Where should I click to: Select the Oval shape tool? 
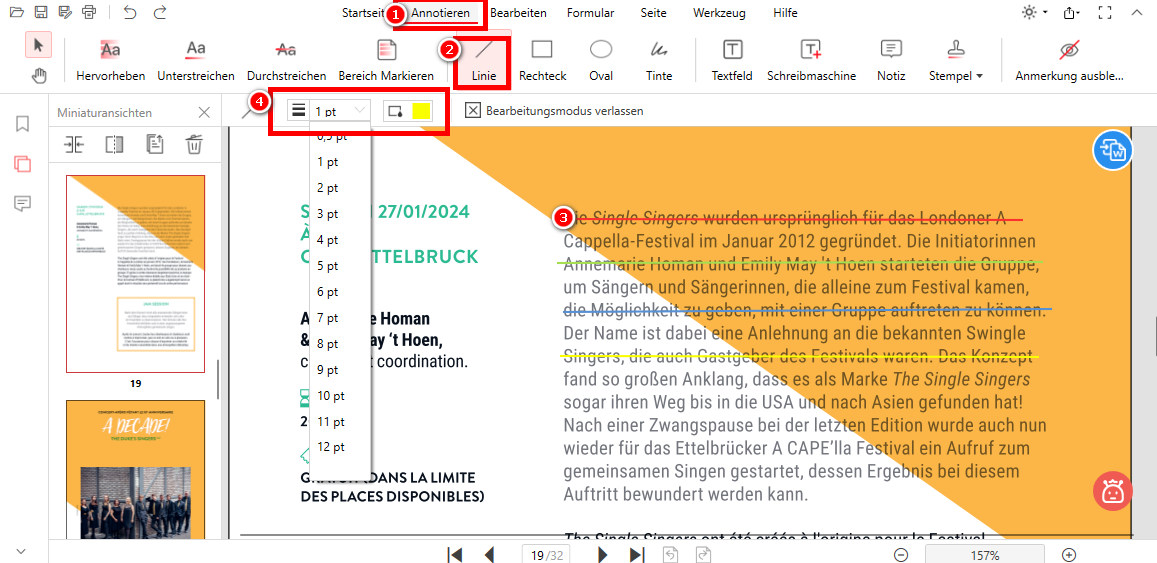(x=601, y=61)
